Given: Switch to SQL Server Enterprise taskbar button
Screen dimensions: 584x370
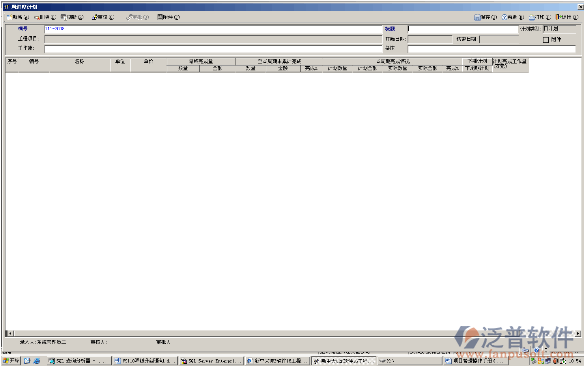Looking at the screenshot, I should click(x=211, y=361).
